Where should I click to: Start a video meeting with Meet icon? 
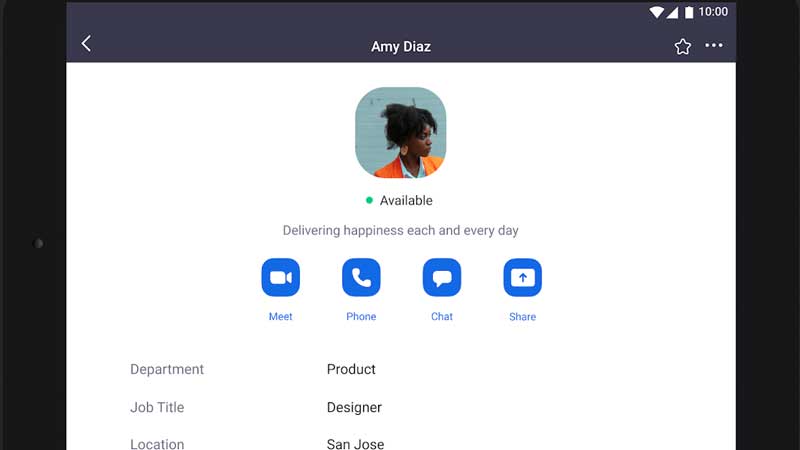pyautogui.click(x=281, y=278)
